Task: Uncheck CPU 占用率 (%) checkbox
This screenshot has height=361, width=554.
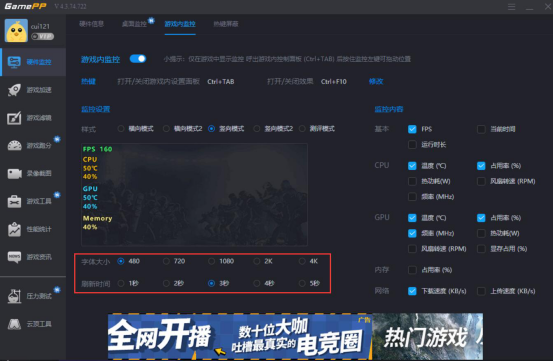Action: (481, 166)
